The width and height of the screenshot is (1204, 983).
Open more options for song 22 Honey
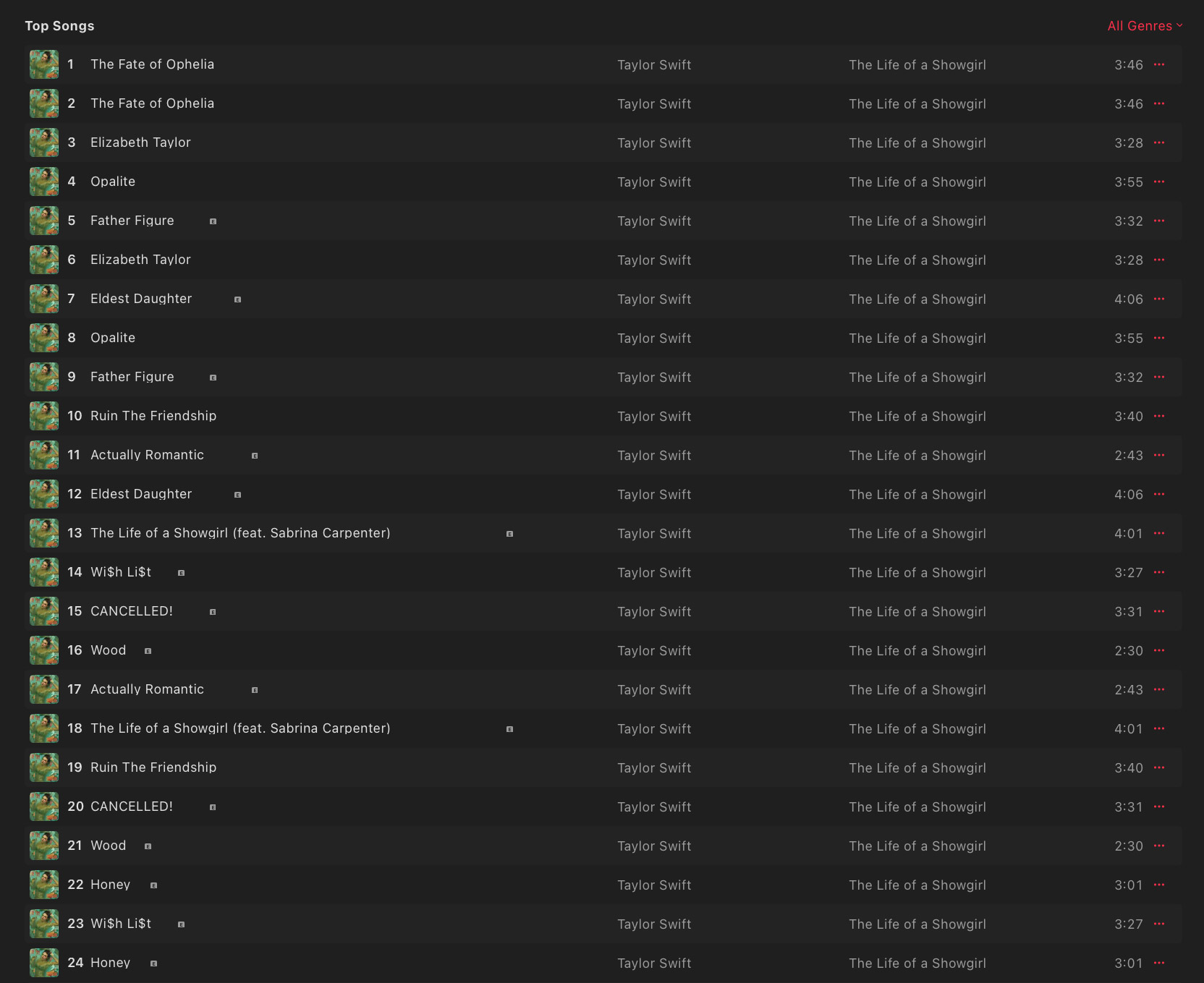[x=1159, y=885]
